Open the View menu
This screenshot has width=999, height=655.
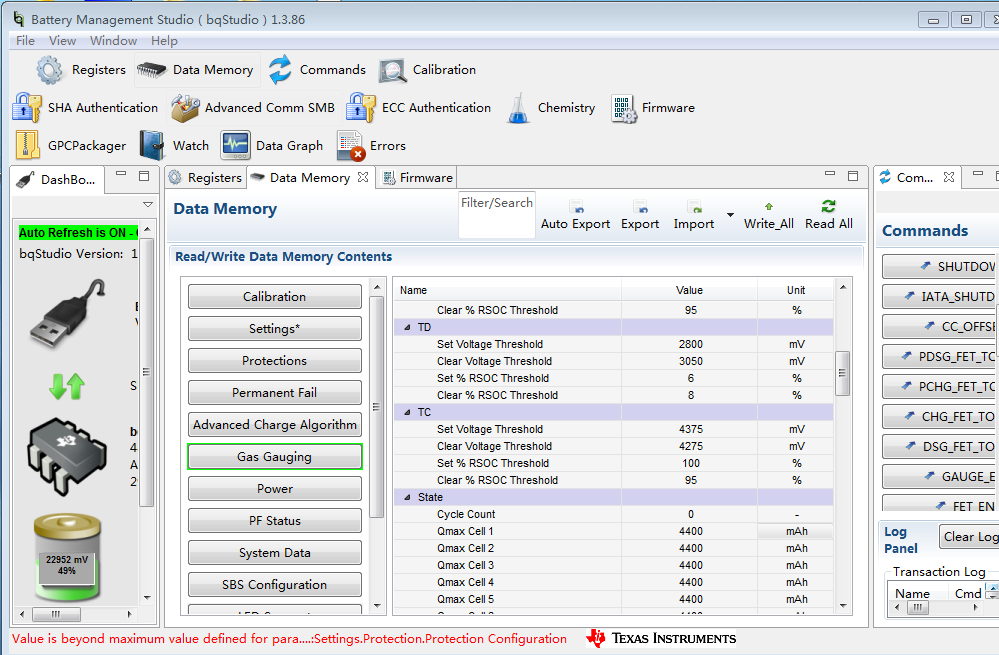point(62,41)
